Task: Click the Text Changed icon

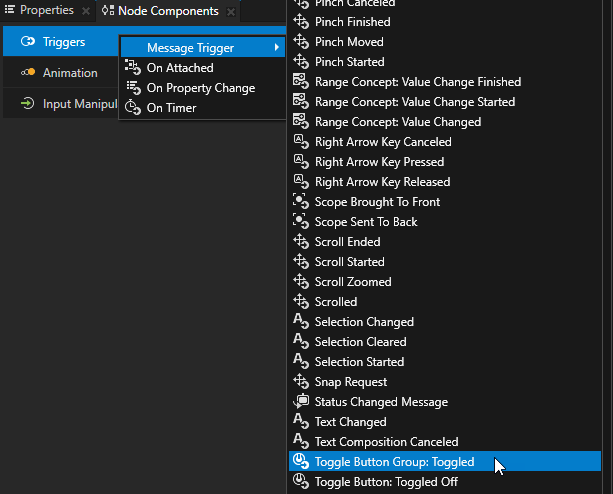Action: click(301, 421)
